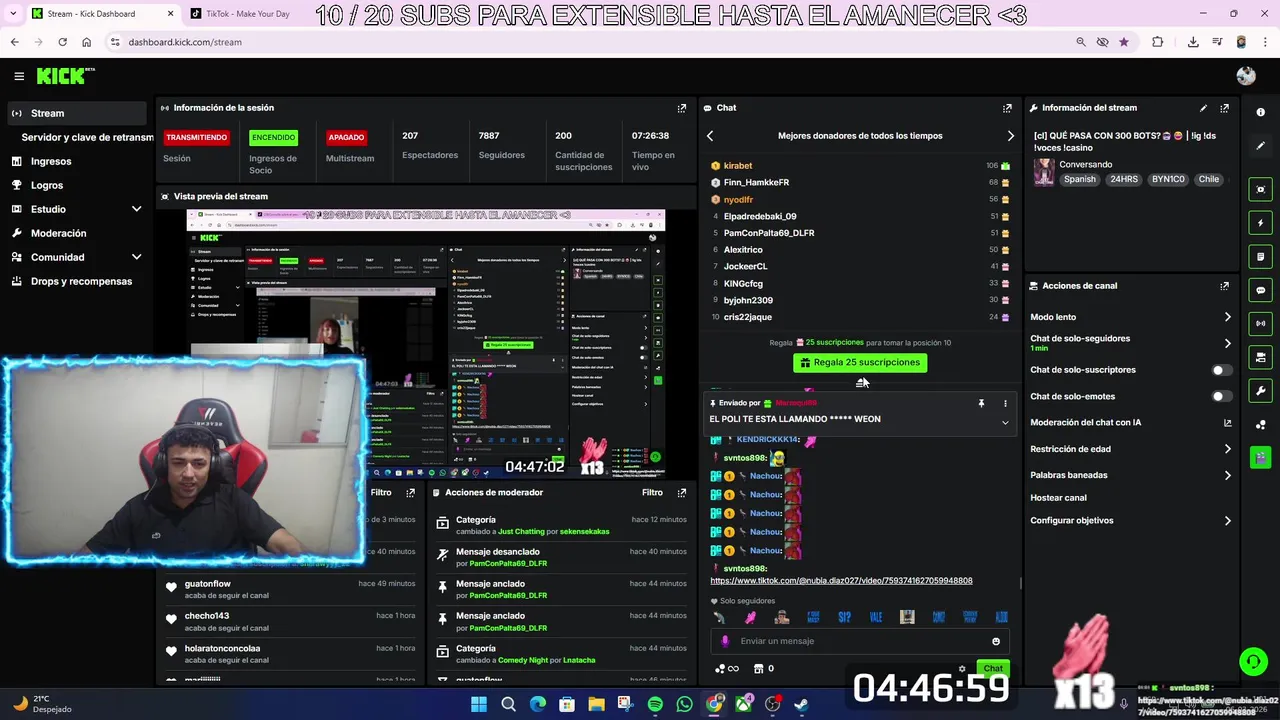1280x720 pixels.
Task: Expand the Estudio sidebar section
Action: (x=136, y=209)
